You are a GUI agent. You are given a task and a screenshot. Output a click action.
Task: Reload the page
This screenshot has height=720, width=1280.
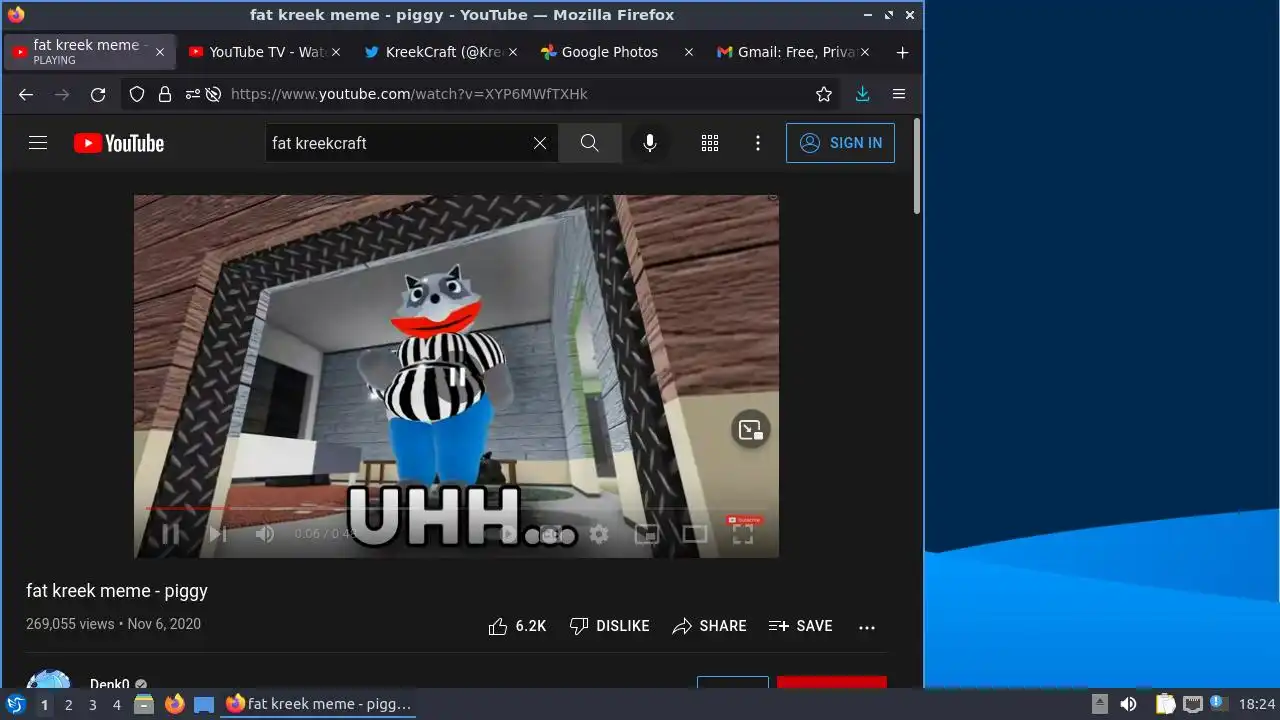pyautogui.click(x=98, y=94)
